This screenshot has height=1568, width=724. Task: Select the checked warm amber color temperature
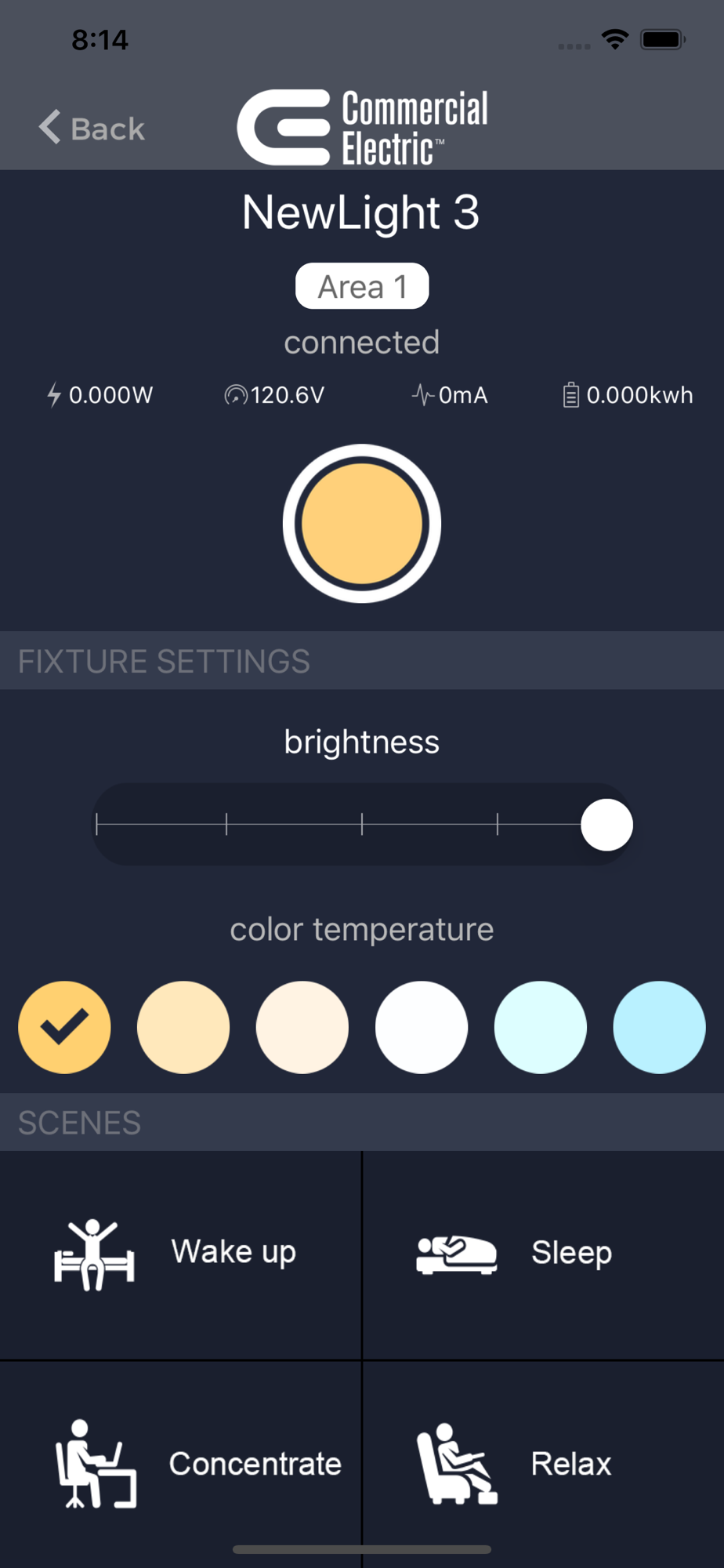tap(64, 1027)
